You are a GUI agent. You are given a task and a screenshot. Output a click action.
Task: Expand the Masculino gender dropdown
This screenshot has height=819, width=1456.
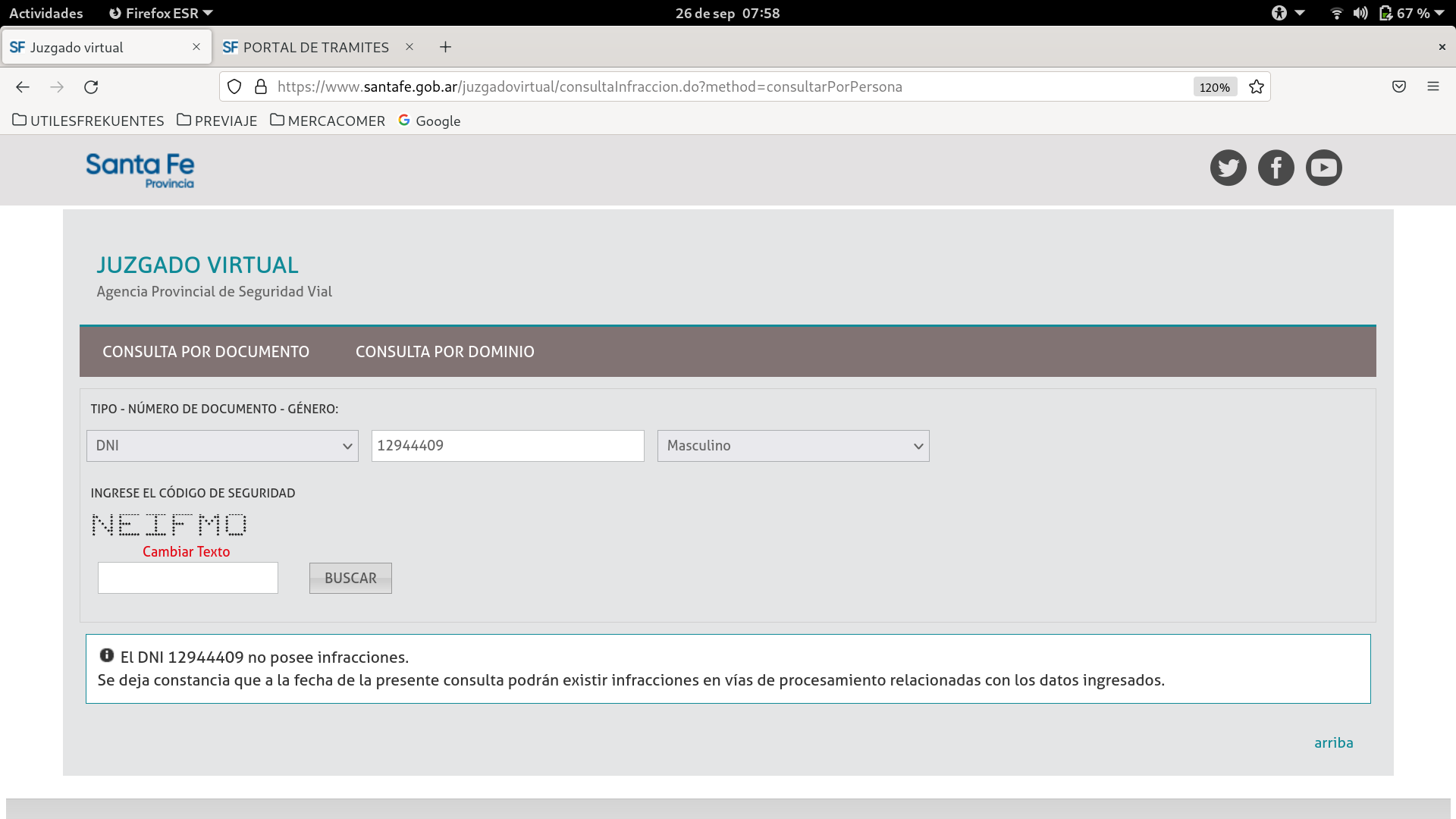tap(792, 446)
